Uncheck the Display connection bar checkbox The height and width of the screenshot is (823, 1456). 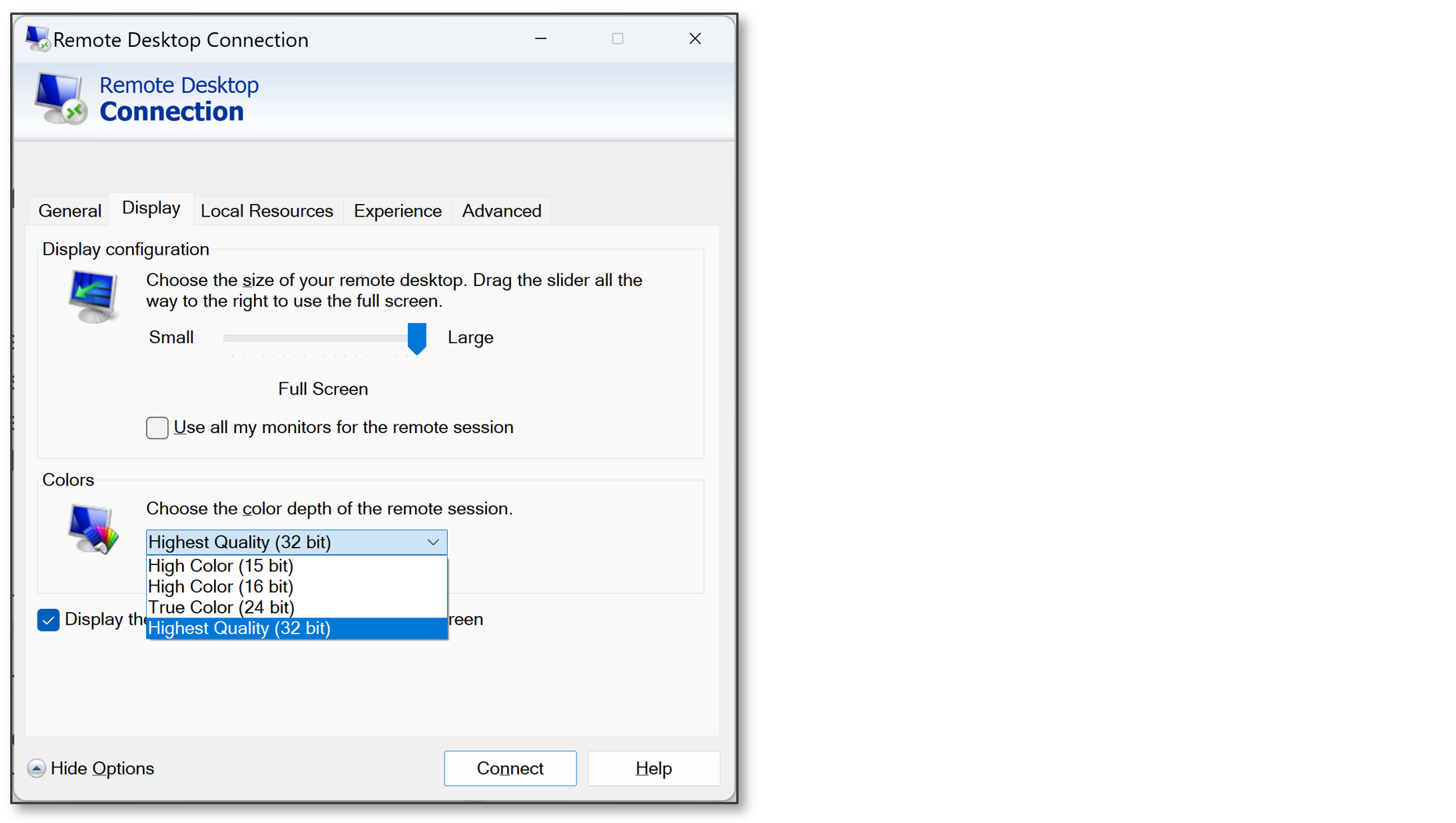(x=48, y=620)
